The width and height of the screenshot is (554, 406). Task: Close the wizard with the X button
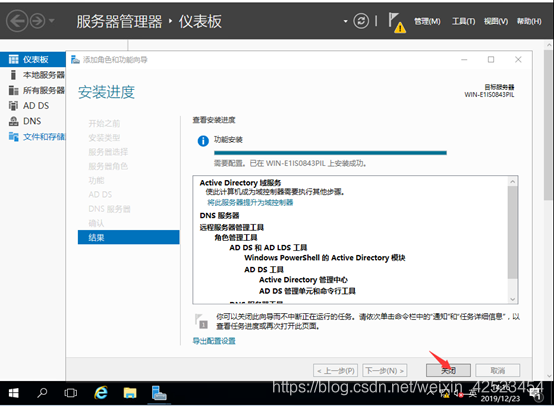pos(518,60)
